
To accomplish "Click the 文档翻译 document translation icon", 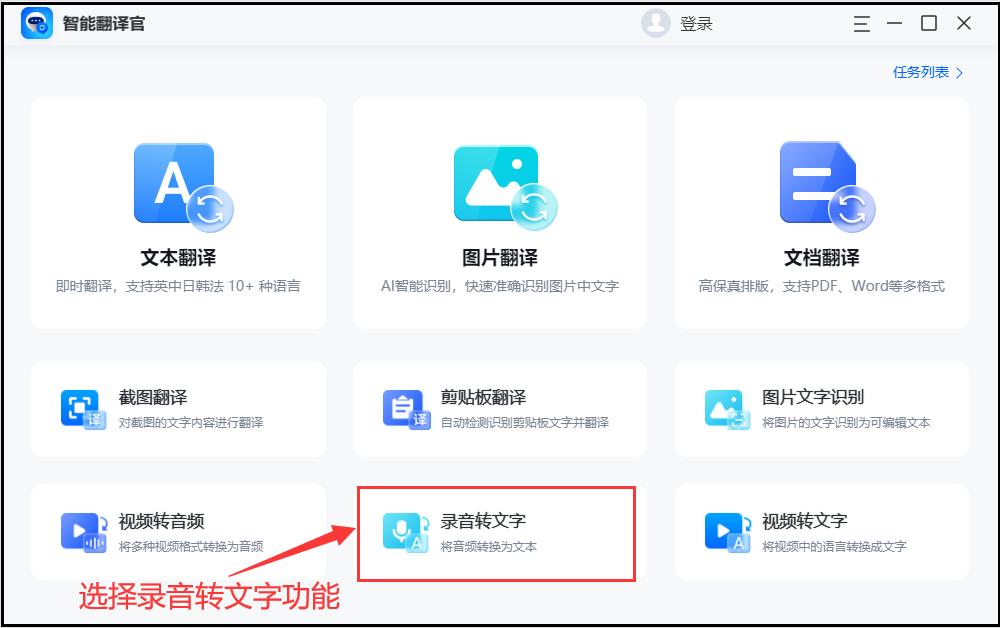I will [822, 183].
